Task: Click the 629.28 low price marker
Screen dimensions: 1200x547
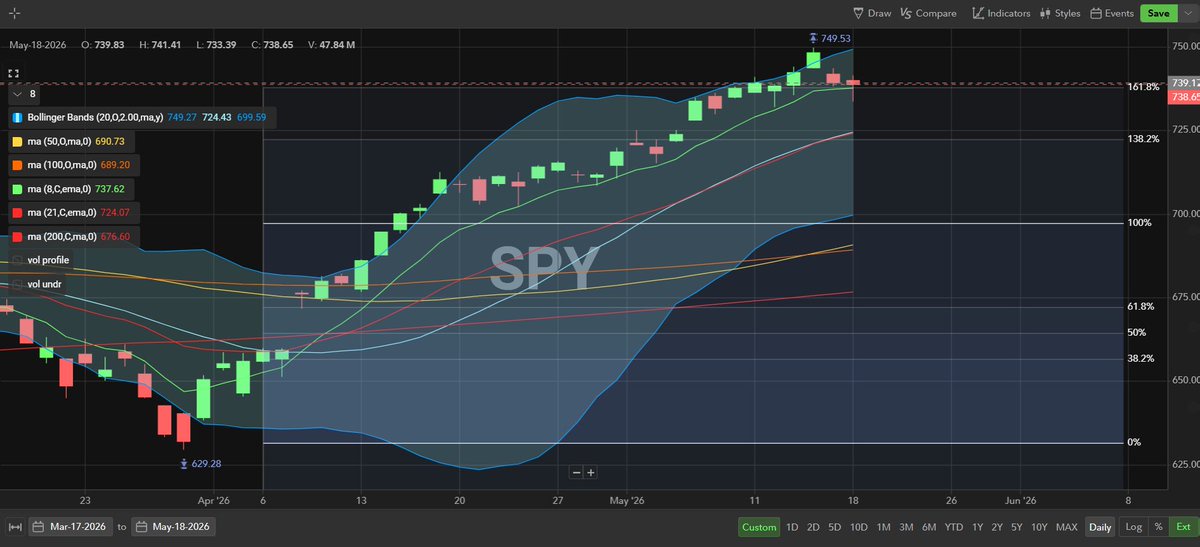Action: tap(199, 464)
